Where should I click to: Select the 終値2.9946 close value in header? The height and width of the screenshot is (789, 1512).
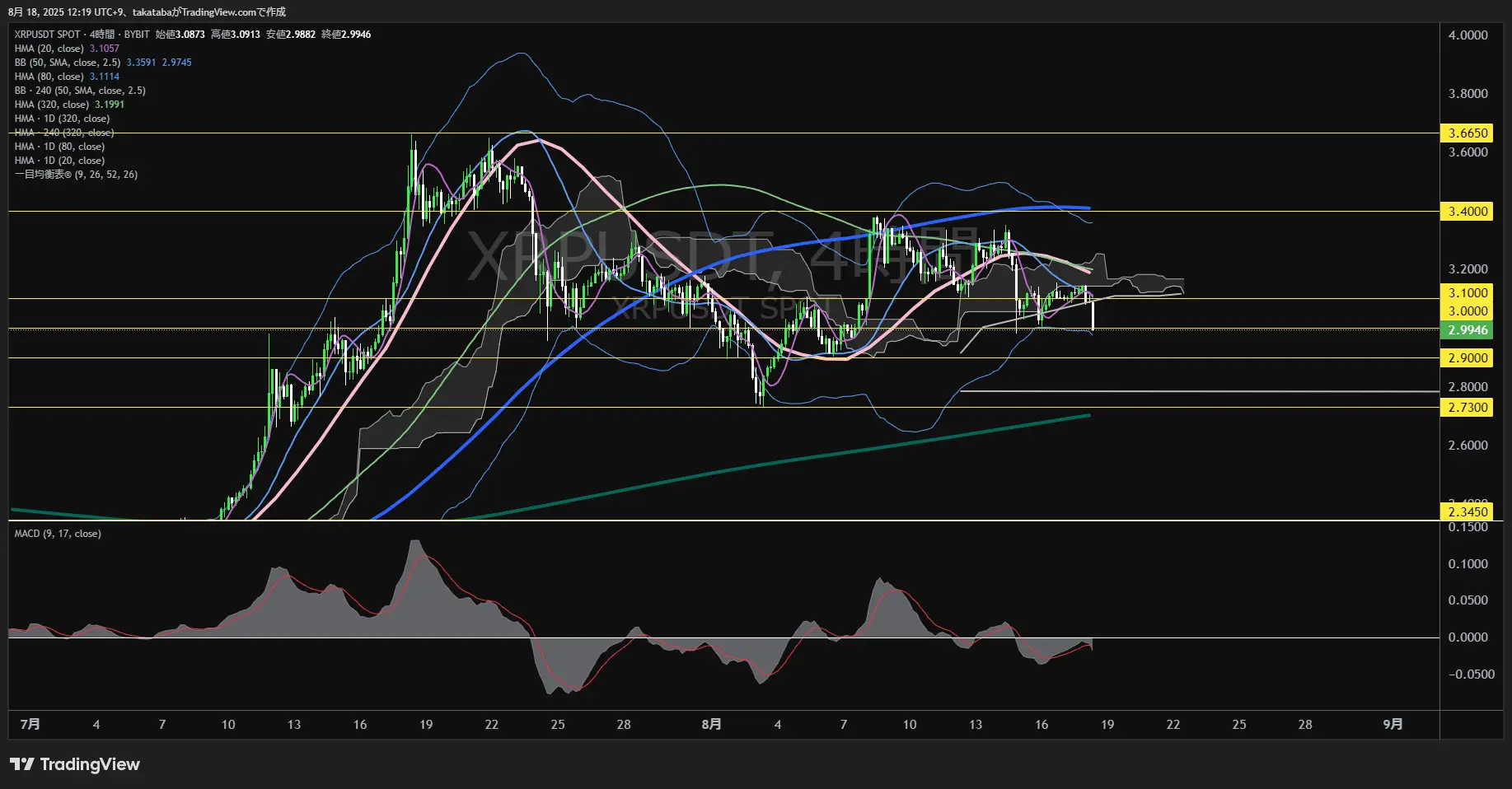[x=345, y=35]
